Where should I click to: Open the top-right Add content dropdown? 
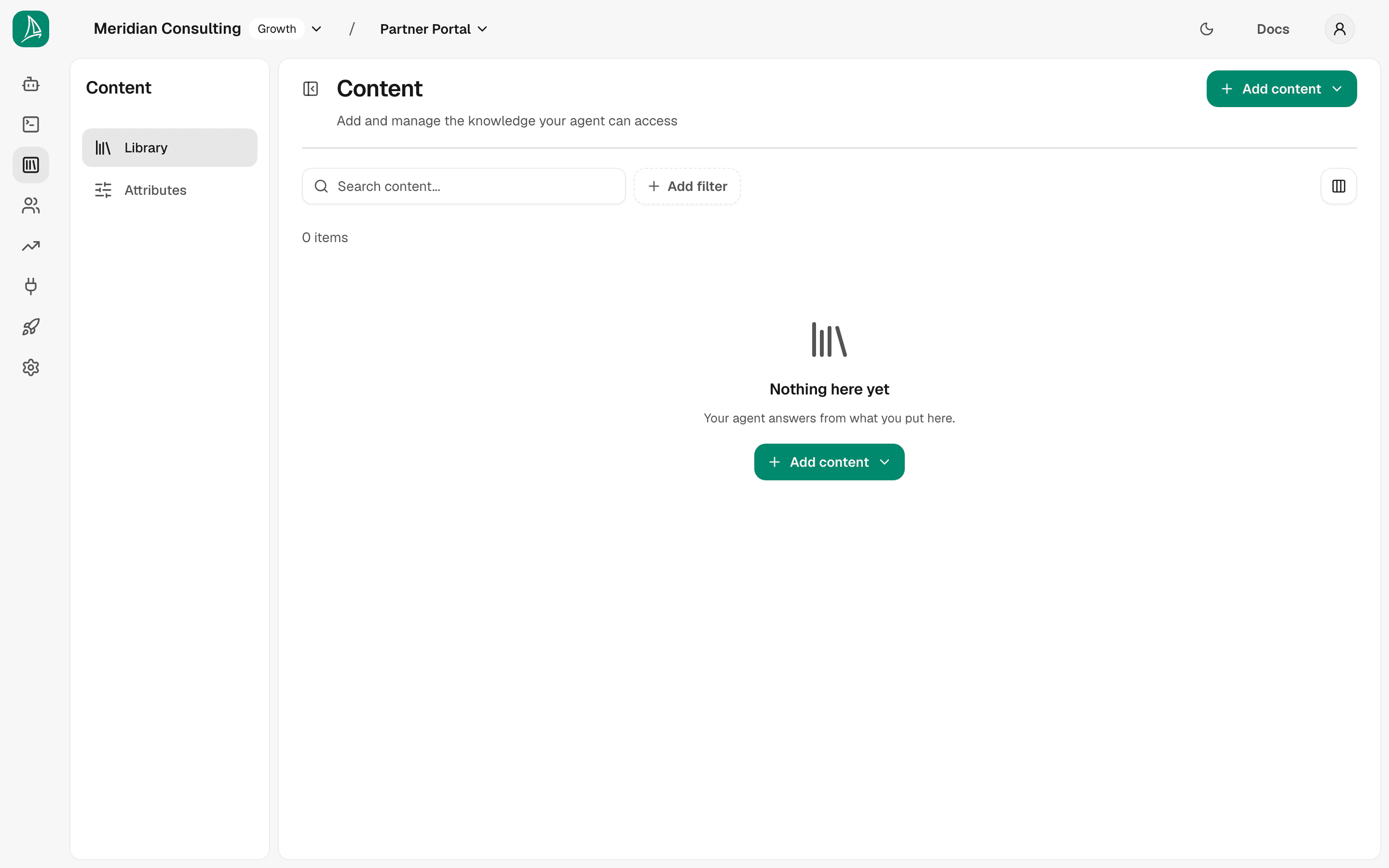tap(1281, 89)
